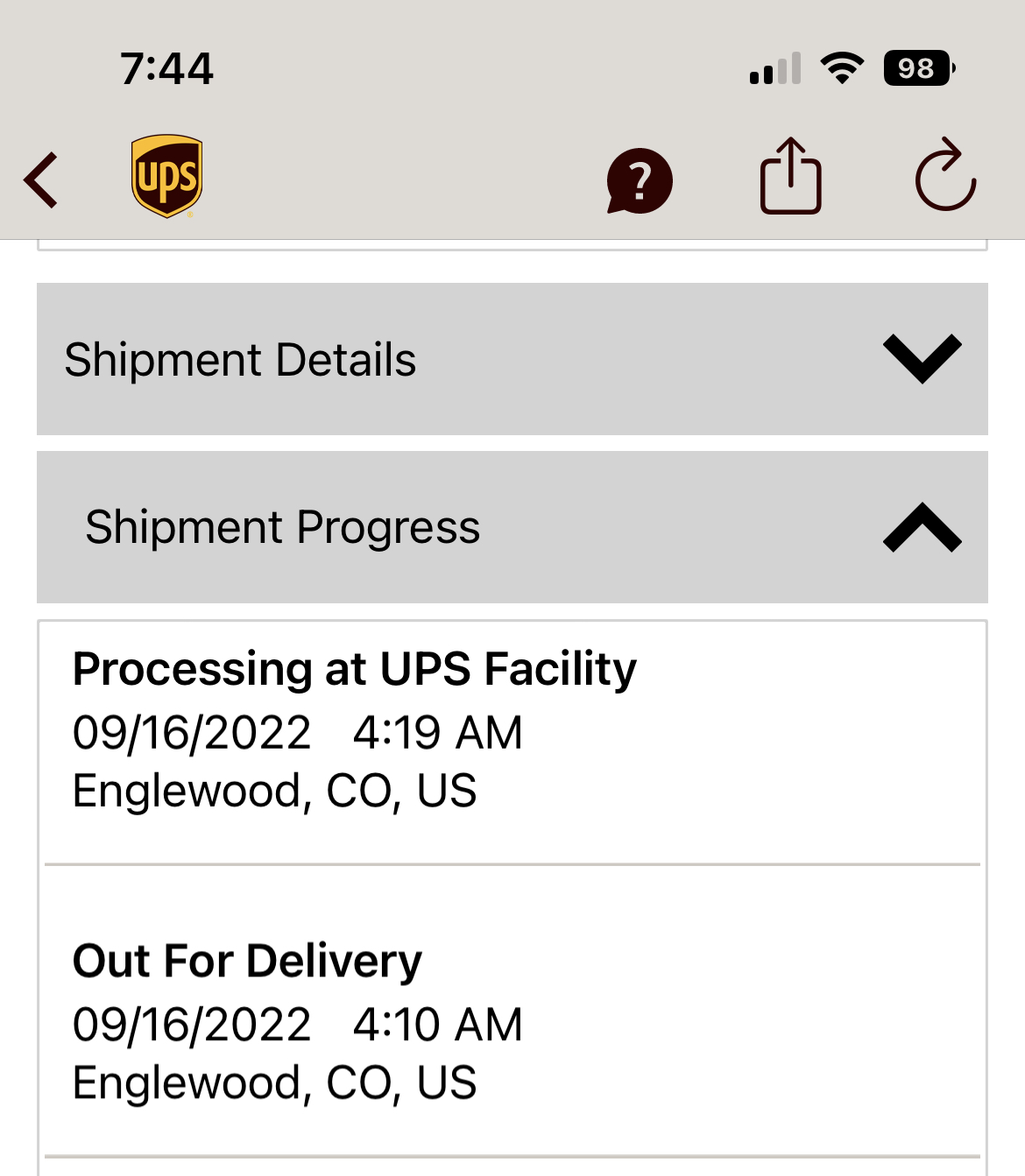Tap the 4:19 AM time
1025x1176 pixels.
437,732
